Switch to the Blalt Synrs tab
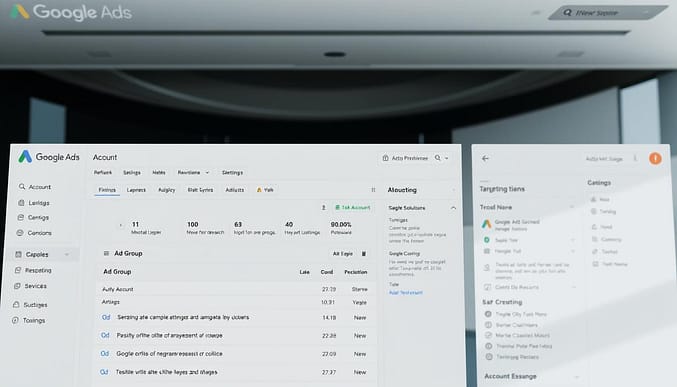This screenshot has height=387, width=677. pos(200,190)
